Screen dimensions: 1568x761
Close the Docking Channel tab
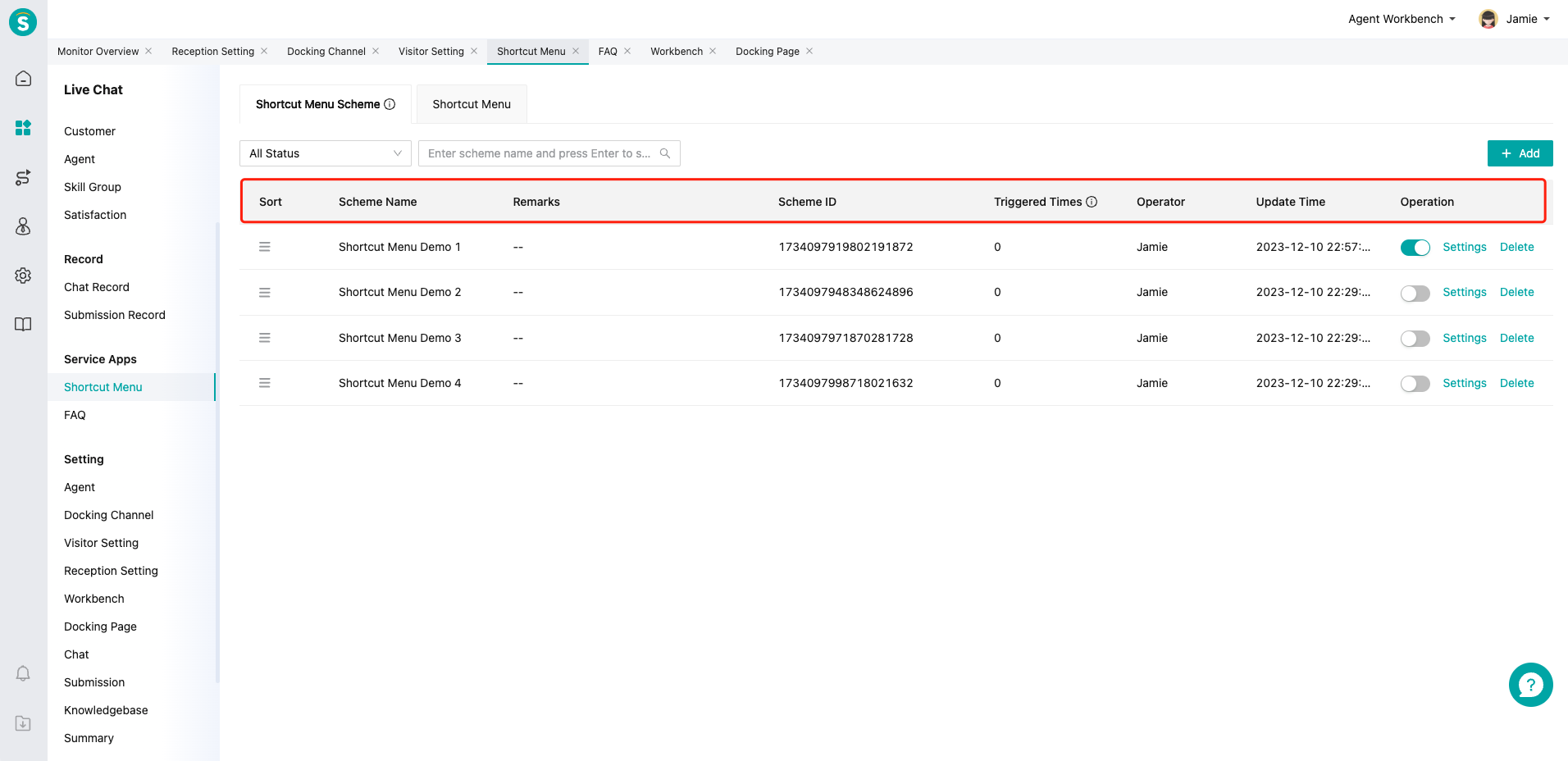[x=376, y=51]
